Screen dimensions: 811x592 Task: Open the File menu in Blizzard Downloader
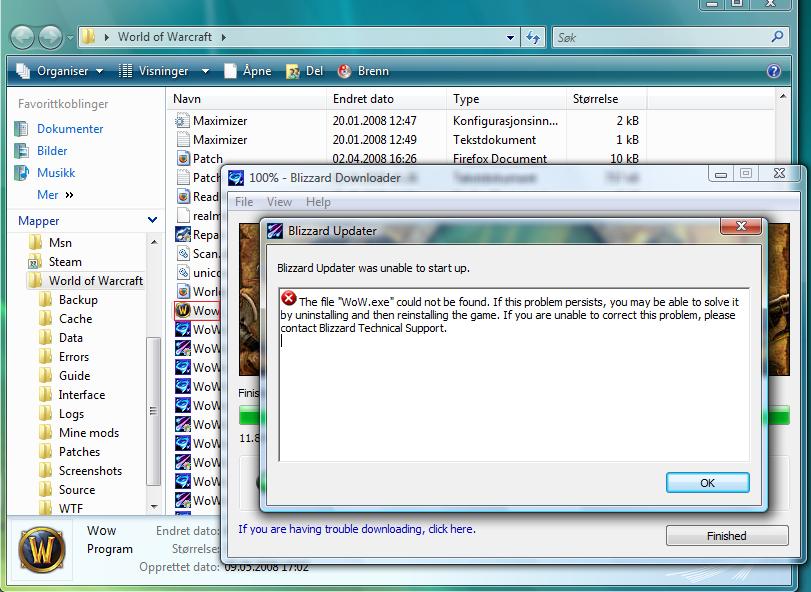click(244, 202)
